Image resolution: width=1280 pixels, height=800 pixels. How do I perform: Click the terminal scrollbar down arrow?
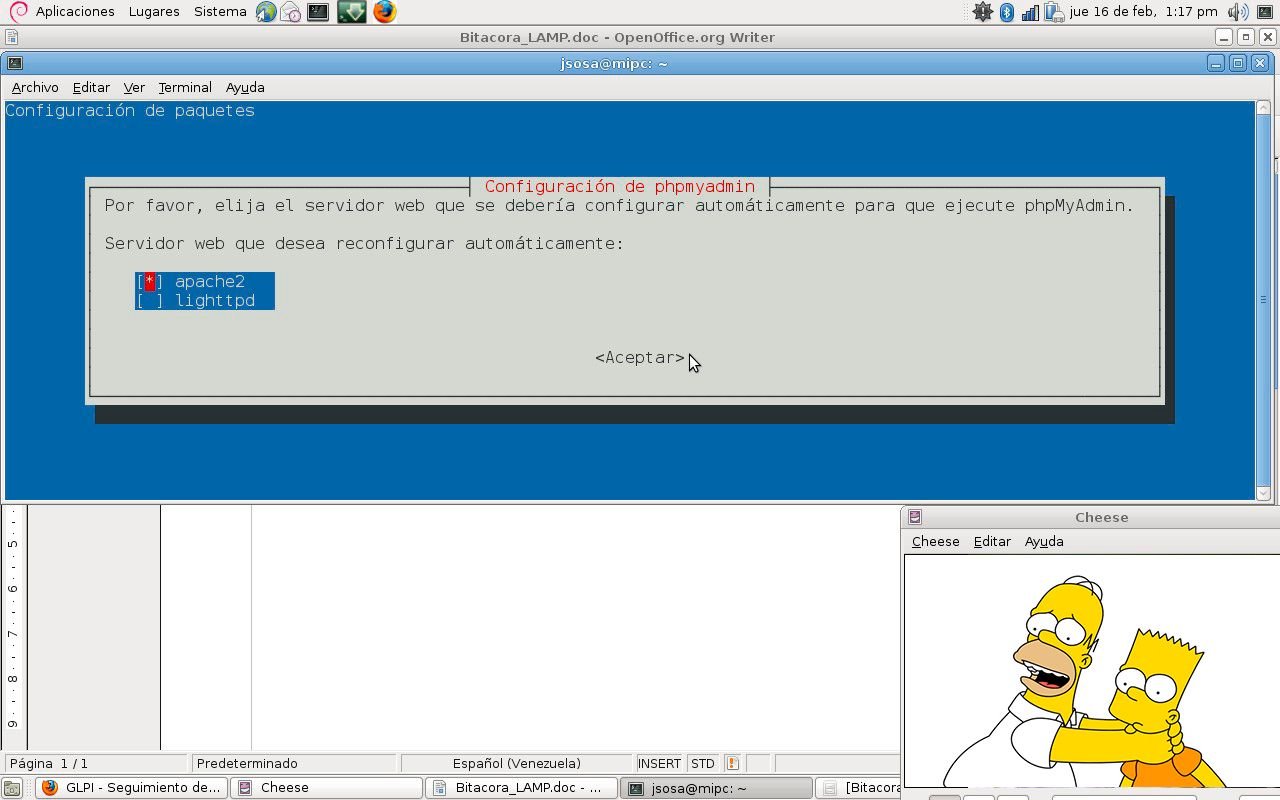click(1264, 492)
